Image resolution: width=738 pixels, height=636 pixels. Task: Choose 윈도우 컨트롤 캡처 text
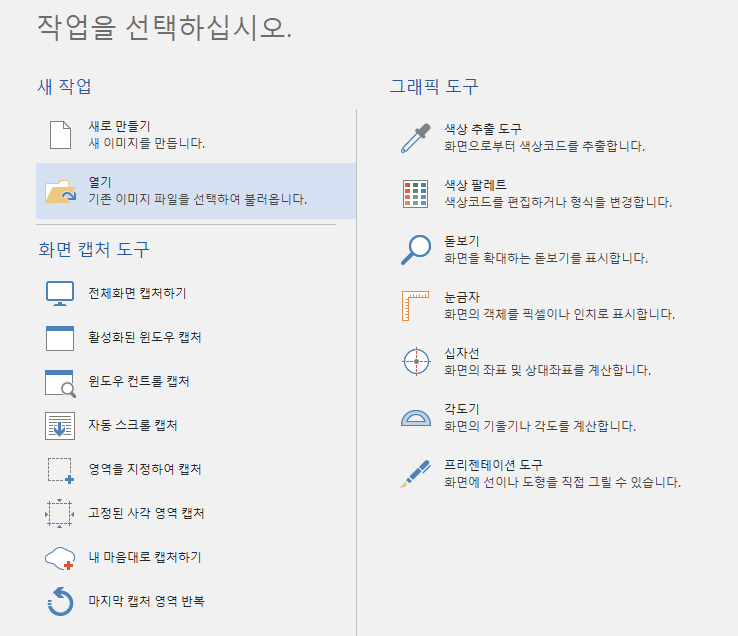[139, 381]
